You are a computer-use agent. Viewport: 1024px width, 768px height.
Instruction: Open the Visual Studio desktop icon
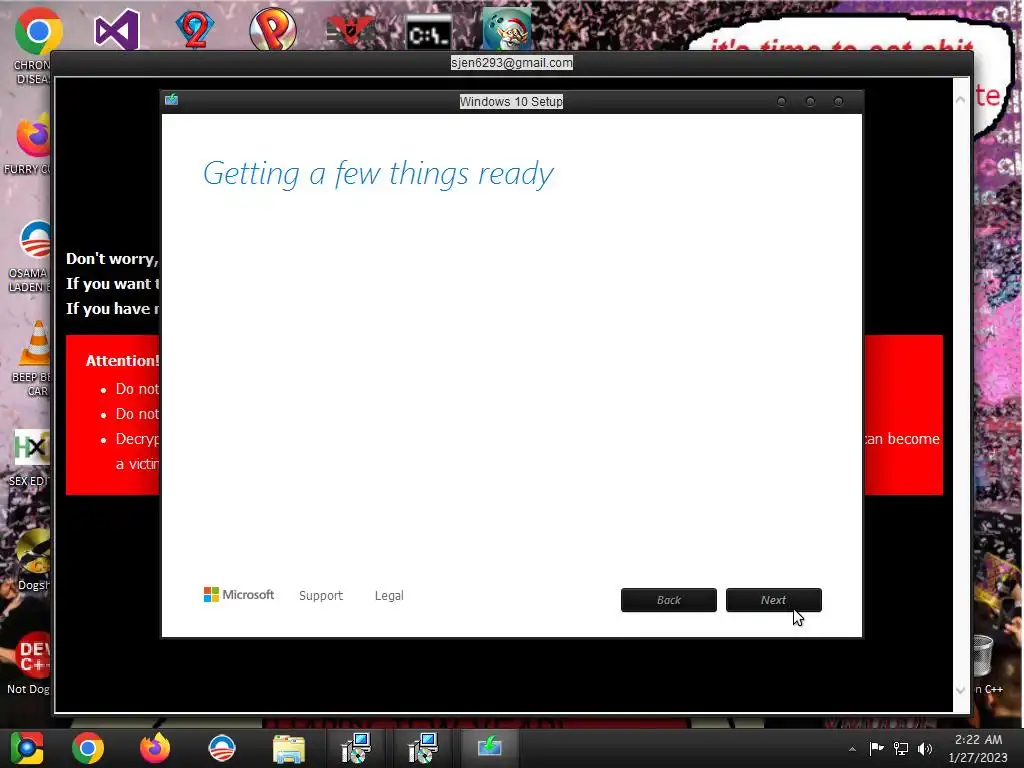(117, 29)
